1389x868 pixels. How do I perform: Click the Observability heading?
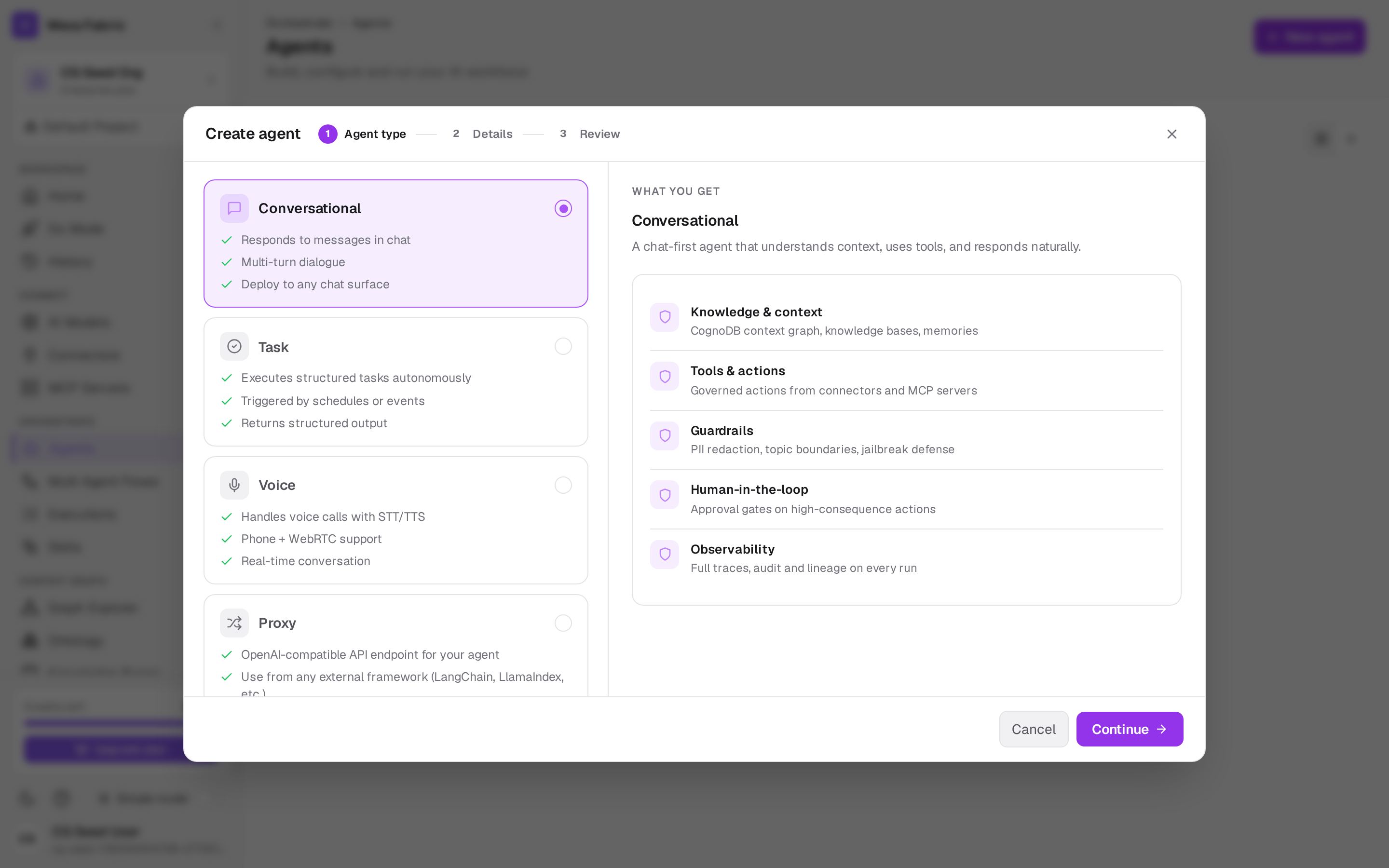point(733,549)
